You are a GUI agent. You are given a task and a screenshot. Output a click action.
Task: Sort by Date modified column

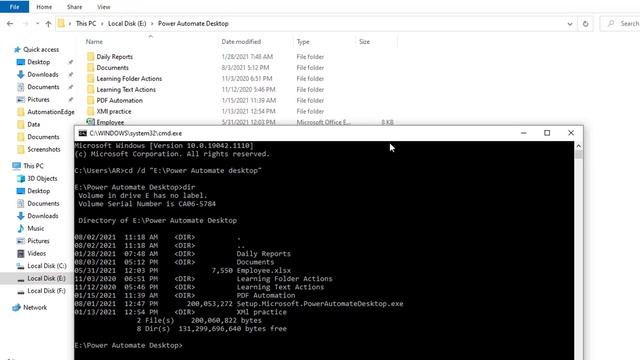(x=241, y=42)
